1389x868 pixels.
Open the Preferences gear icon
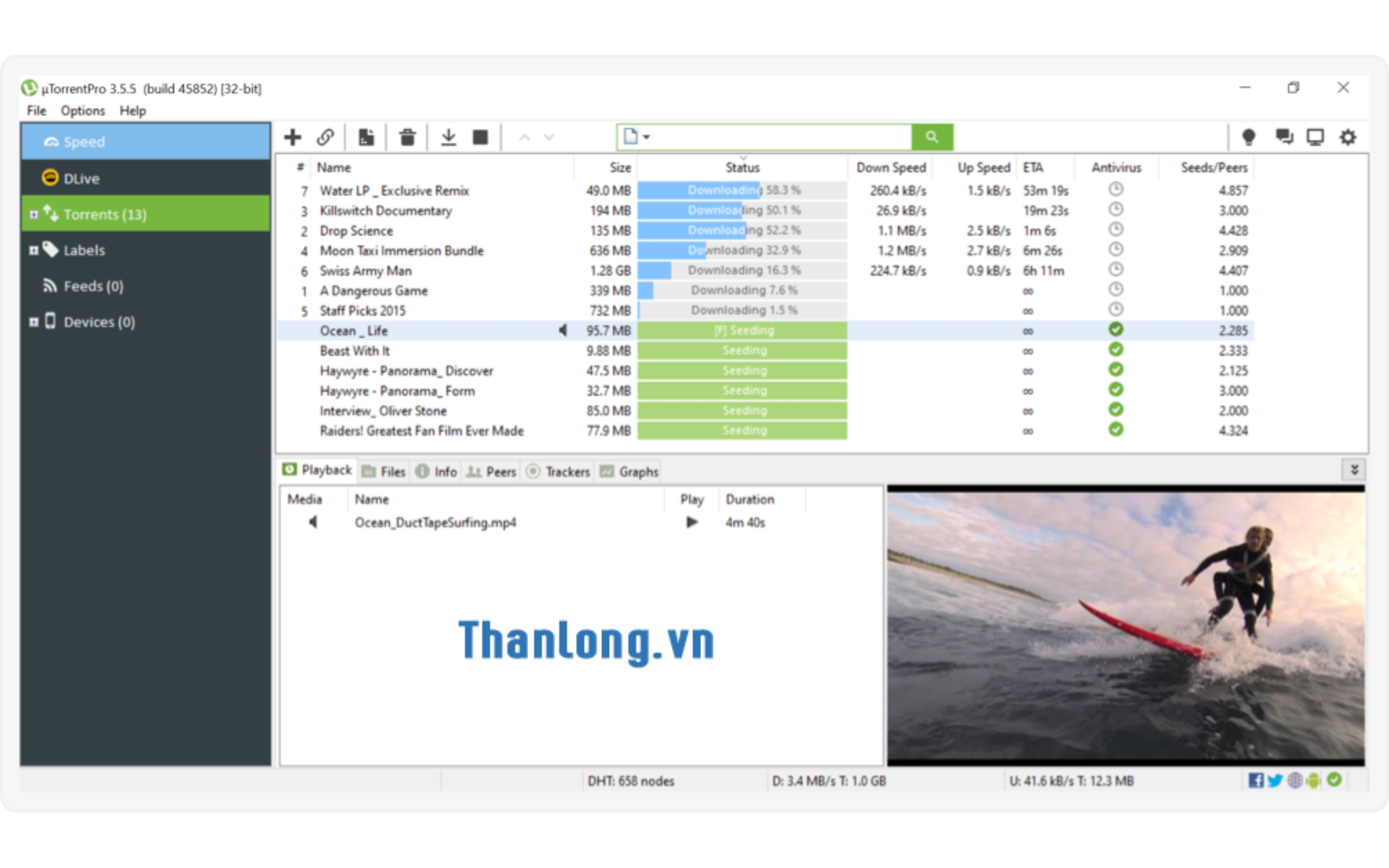tap(1348, 137)
